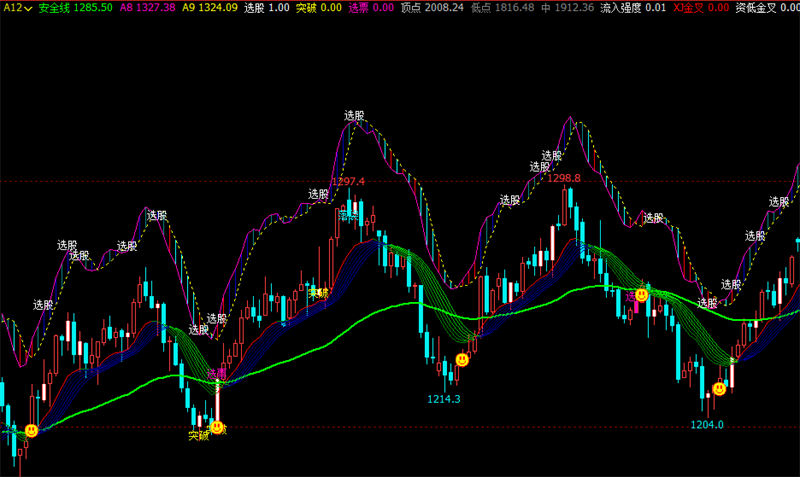Click the 突破 0.00 header value

(x=319, y=8)
